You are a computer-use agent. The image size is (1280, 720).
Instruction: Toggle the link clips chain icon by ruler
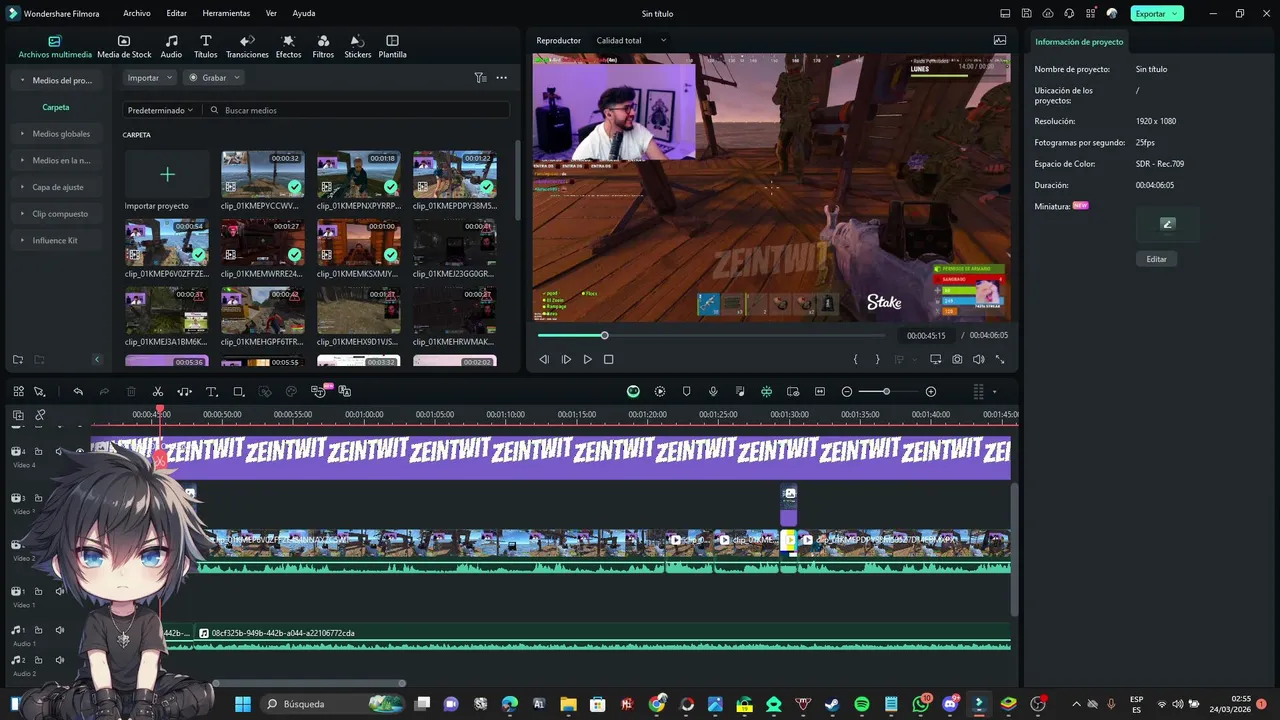tap(40, 415)
